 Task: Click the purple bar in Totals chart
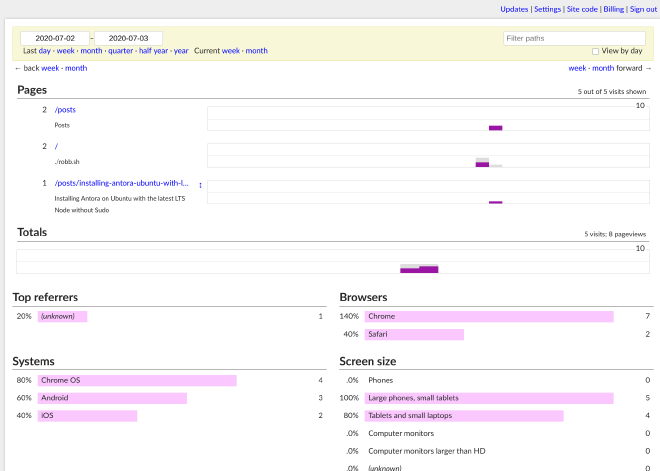coord(419,270)
